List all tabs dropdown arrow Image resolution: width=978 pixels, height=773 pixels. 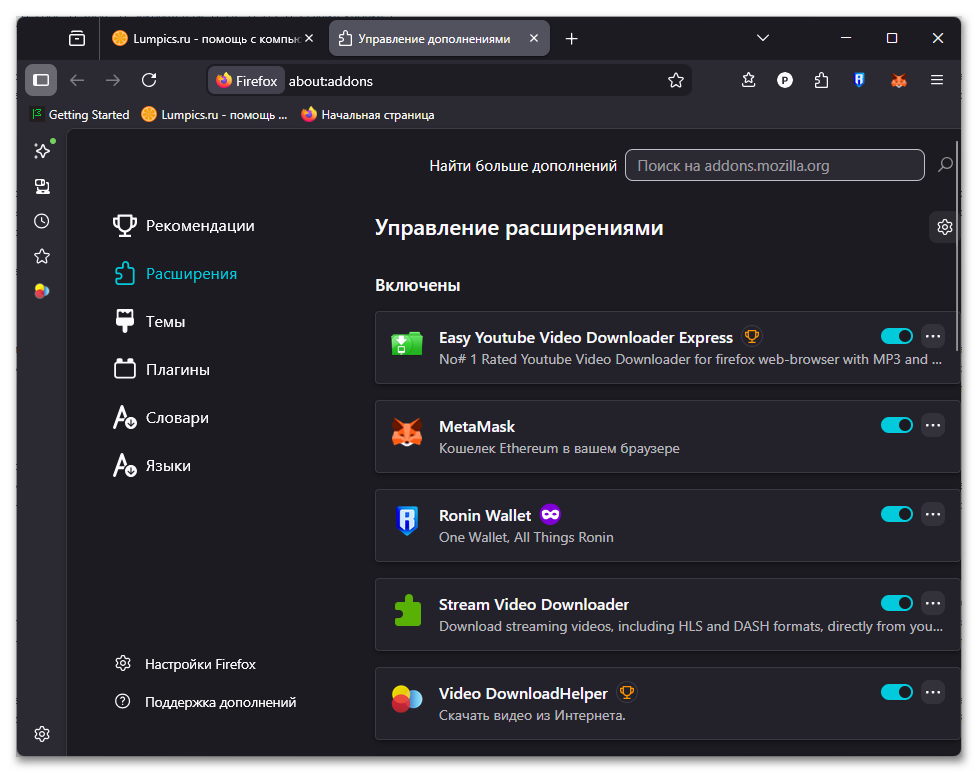coord(763,38)
